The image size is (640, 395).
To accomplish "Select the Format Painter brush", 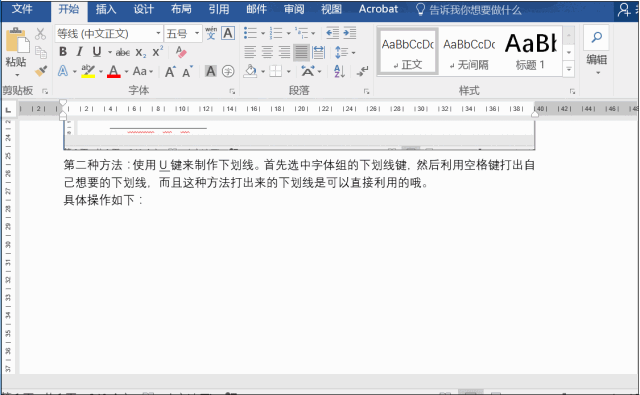I will pyautogui.click(x=41, y=71).
